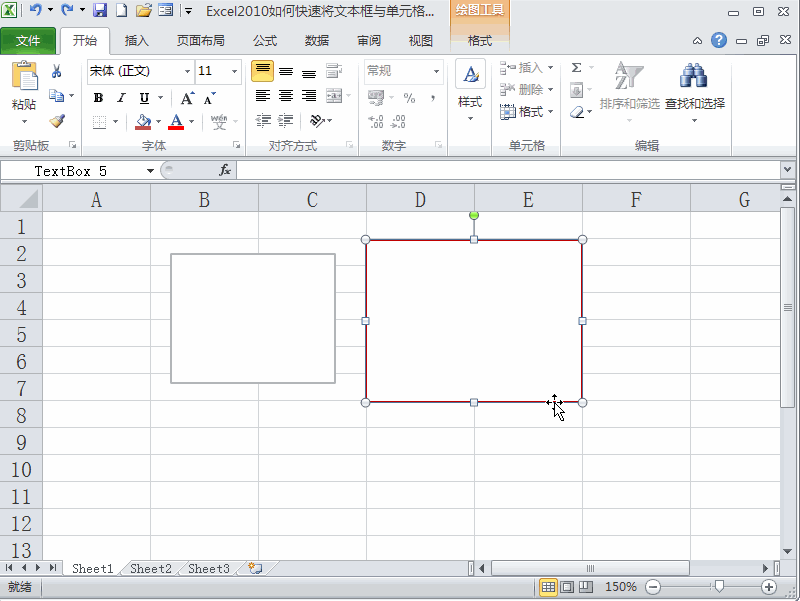Viewport: 800px width, 601px height.
Task: Select the Percent style icon
Action: [409, 99]
